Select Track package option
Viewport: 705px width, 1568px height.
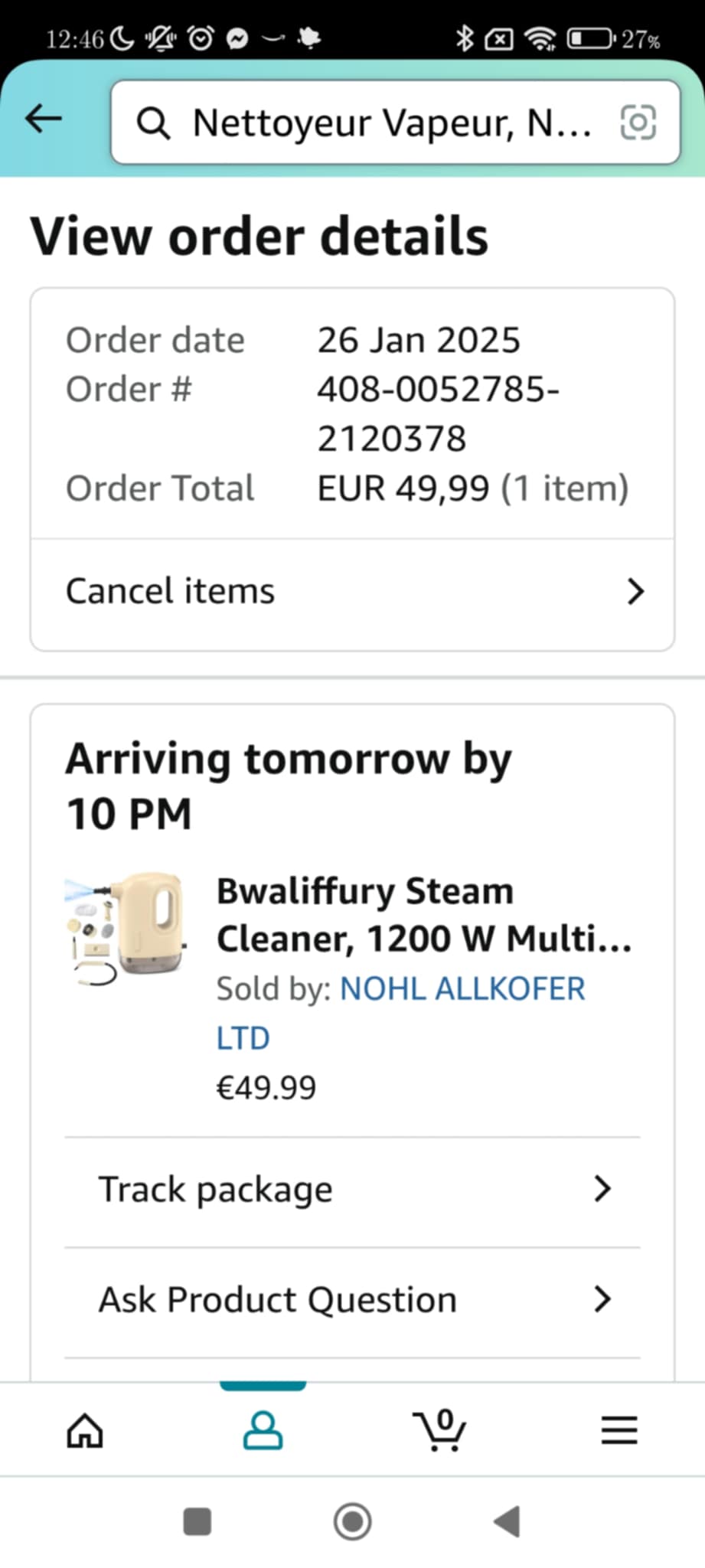coord(216,1190)
